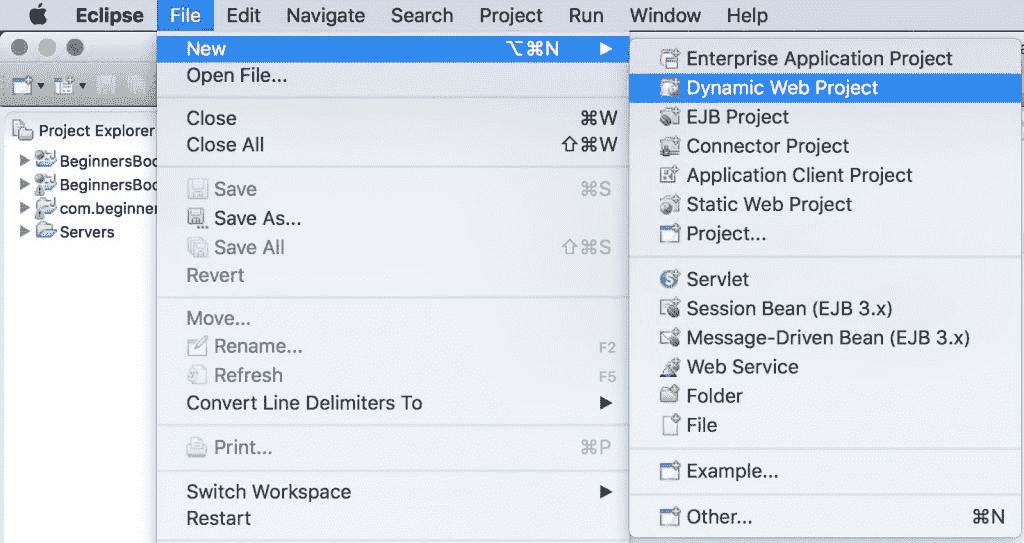1024x543 pixels.
Task: Open the Switch Workspace submenu
Action: point(606,491)
